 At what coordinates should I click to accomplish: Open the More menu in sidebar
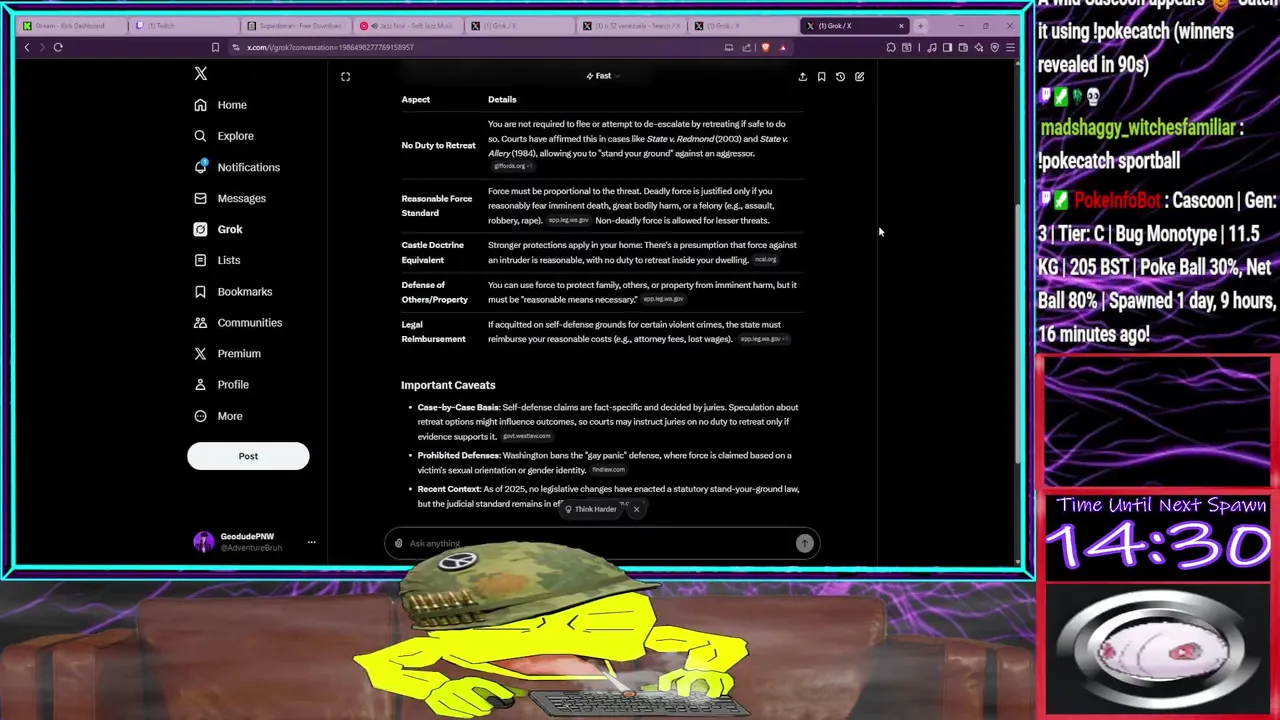click(219, 416)
